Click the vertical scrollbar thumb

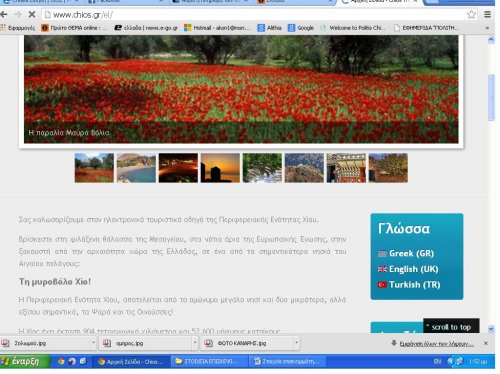tap(491, 97)
